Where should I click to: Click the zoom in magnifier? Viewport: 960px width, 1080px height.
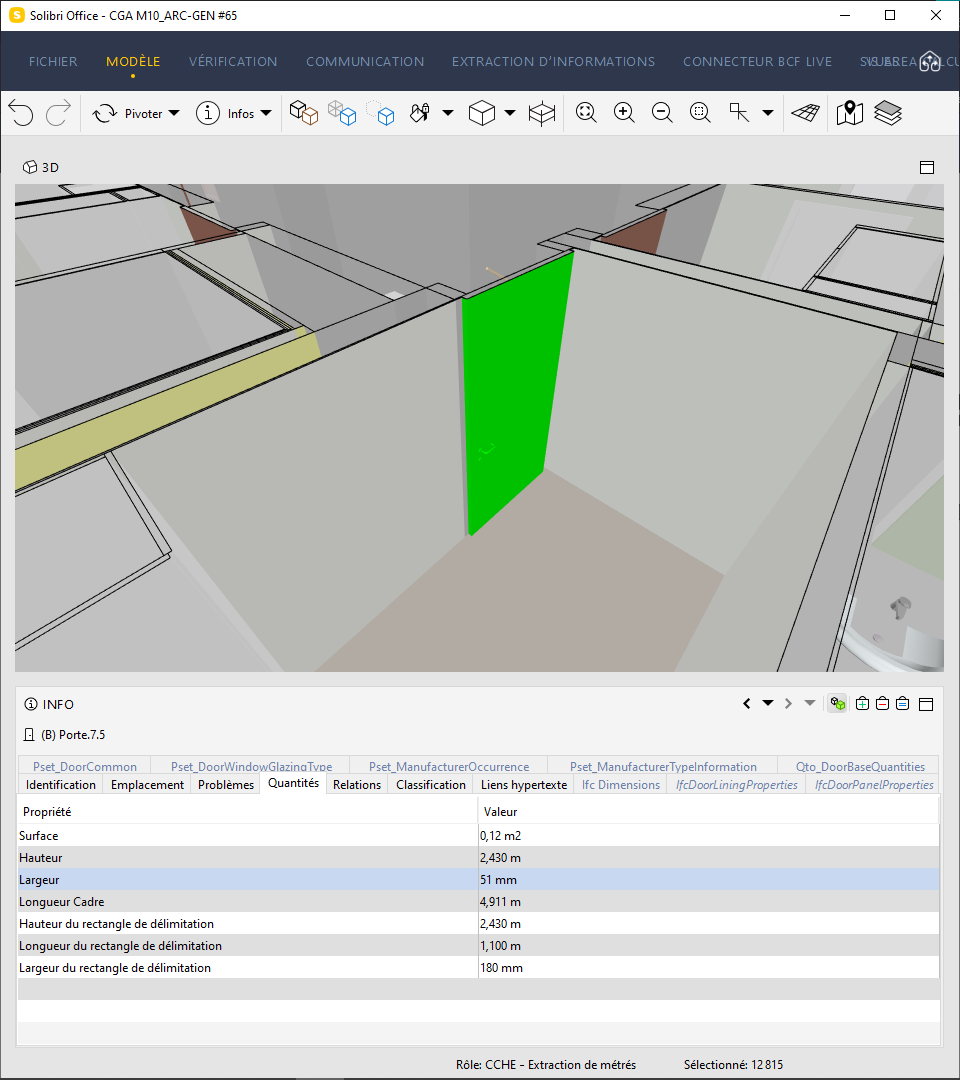coord(624,112)
